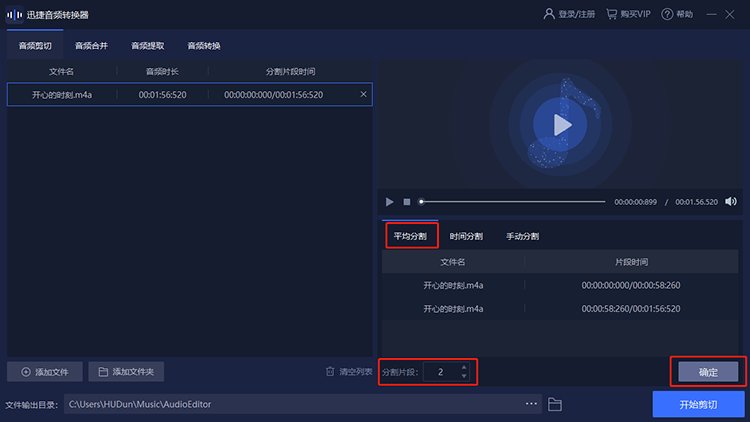Image resolution: width=750 pixels, height=422 pixels.
Task: Click the 片段时间 column header
Action: click(x=631, y=262)
